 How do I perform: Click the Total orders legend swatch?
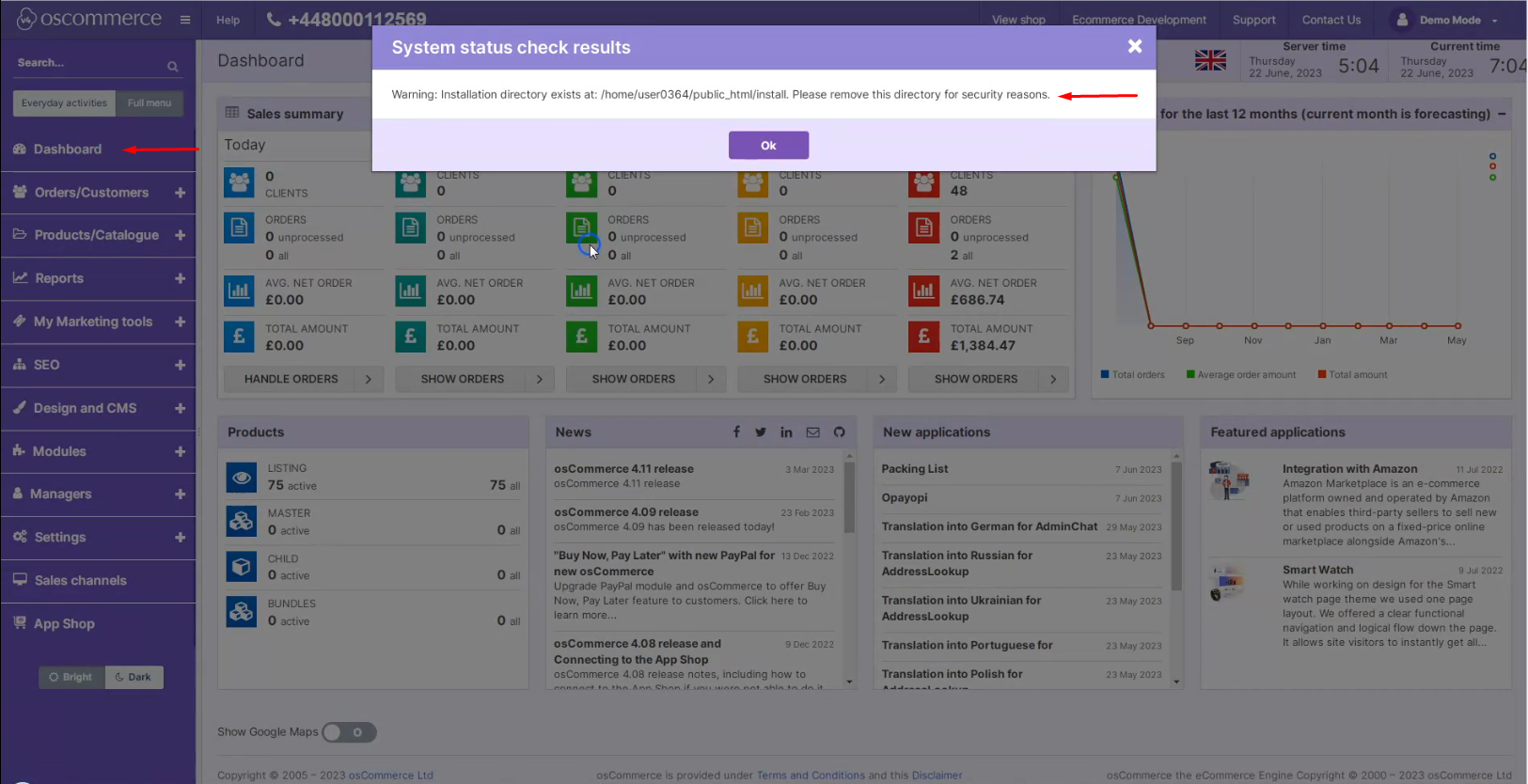[x=1106, y=374]
